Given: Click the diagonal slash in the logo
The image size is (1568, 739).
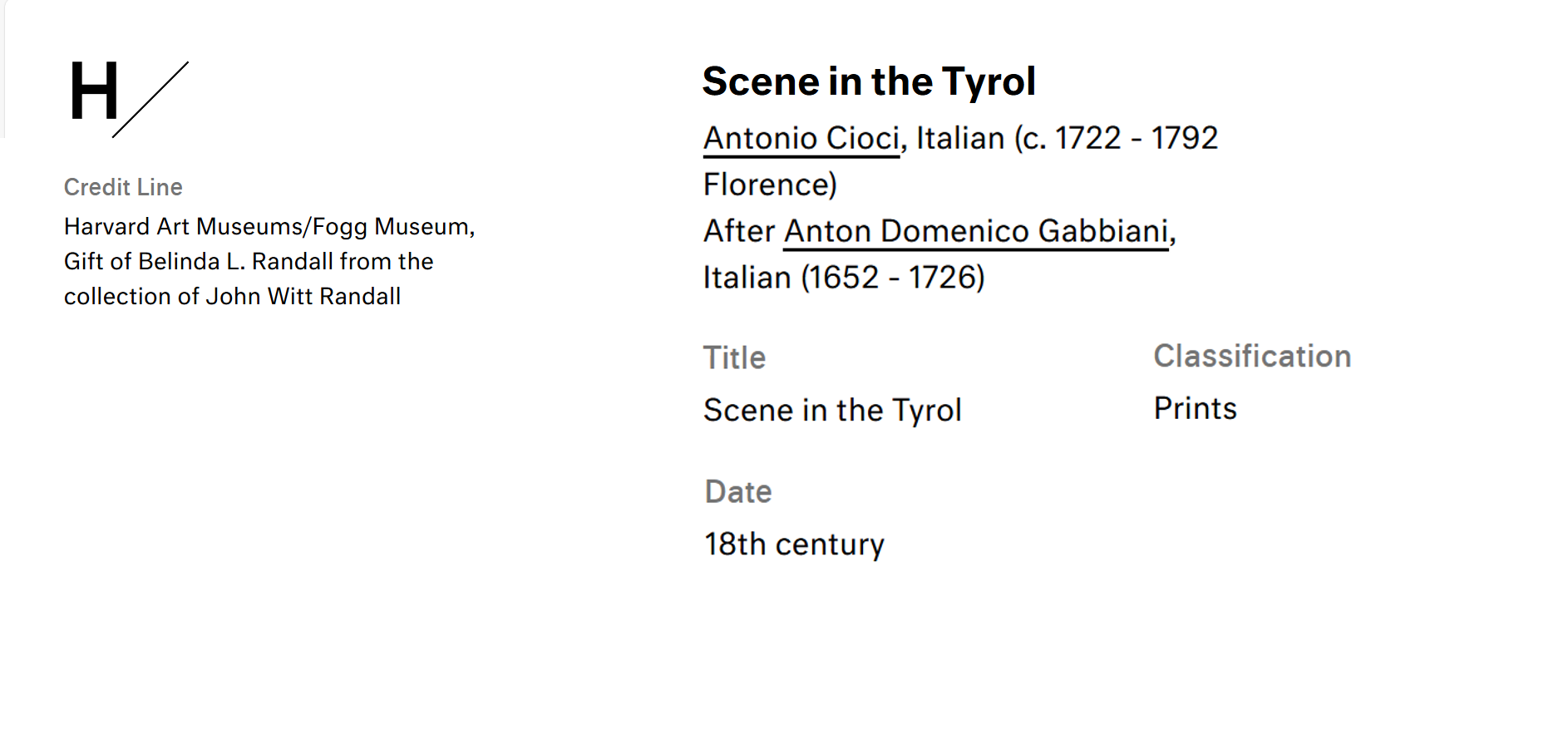Looking at the screenshot, I should 151,99.
